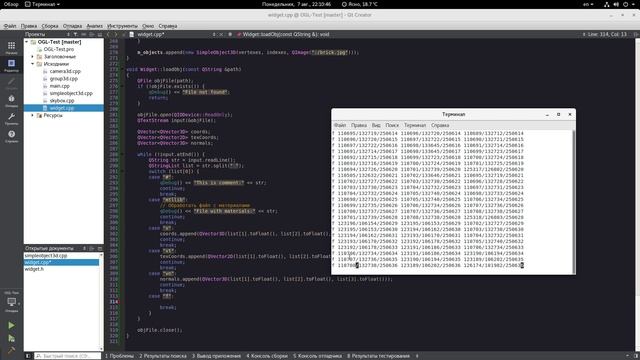Open the 3 Вывод приложения pane
The height and width of the screenshot is (360, 640).
[216, 356]
